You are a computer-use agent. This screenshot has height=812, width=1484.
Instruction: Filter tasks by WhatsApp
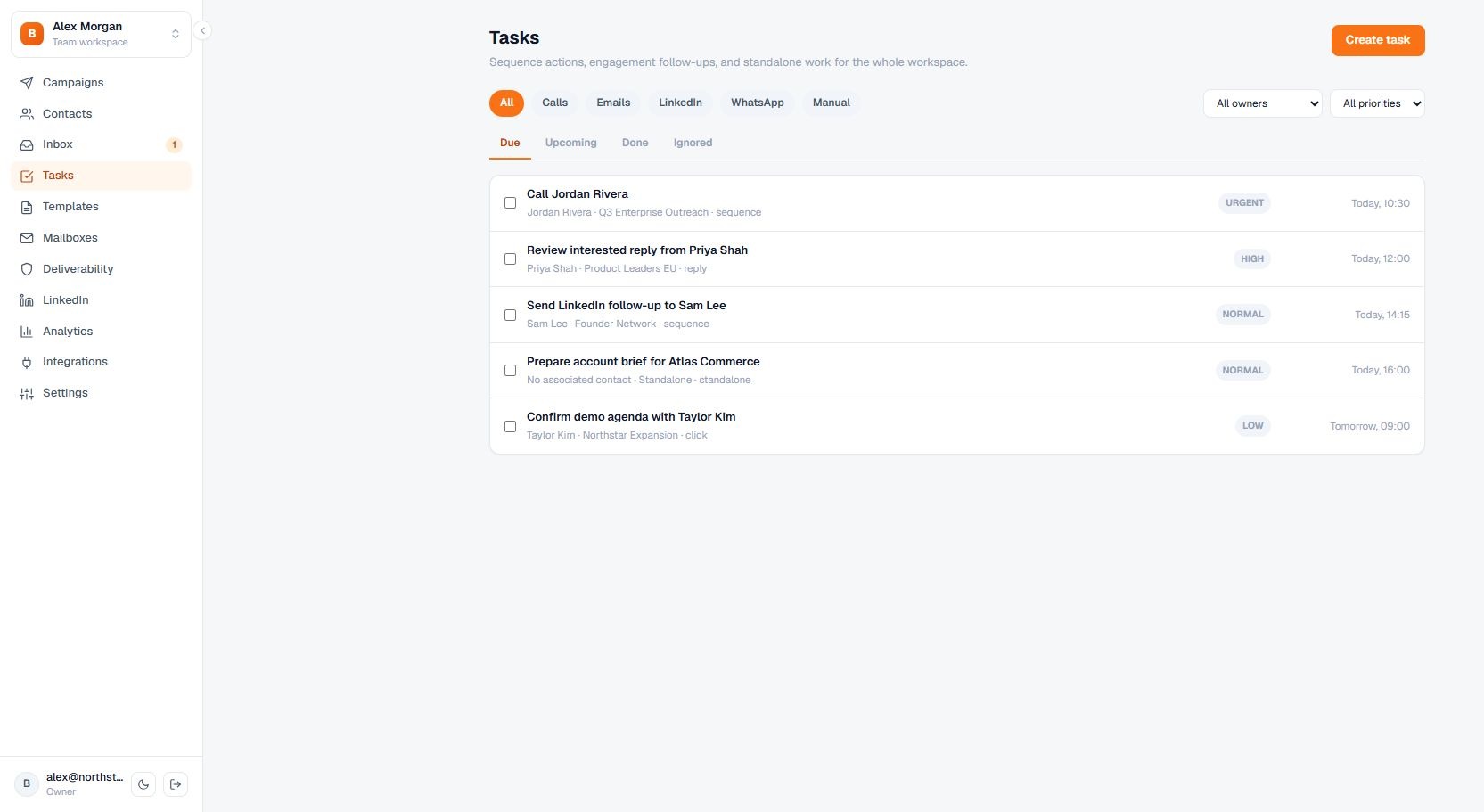[x=758, y=103]
